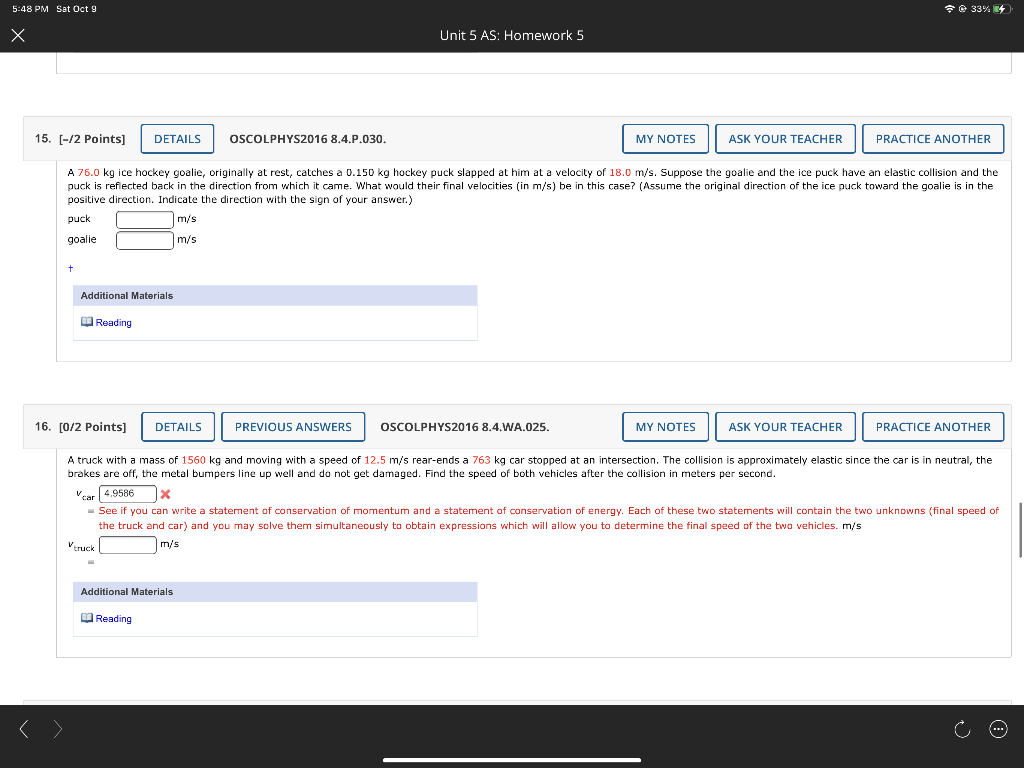
Task: Click the red X incorrect mark
Action: click(x=165, y=494)
